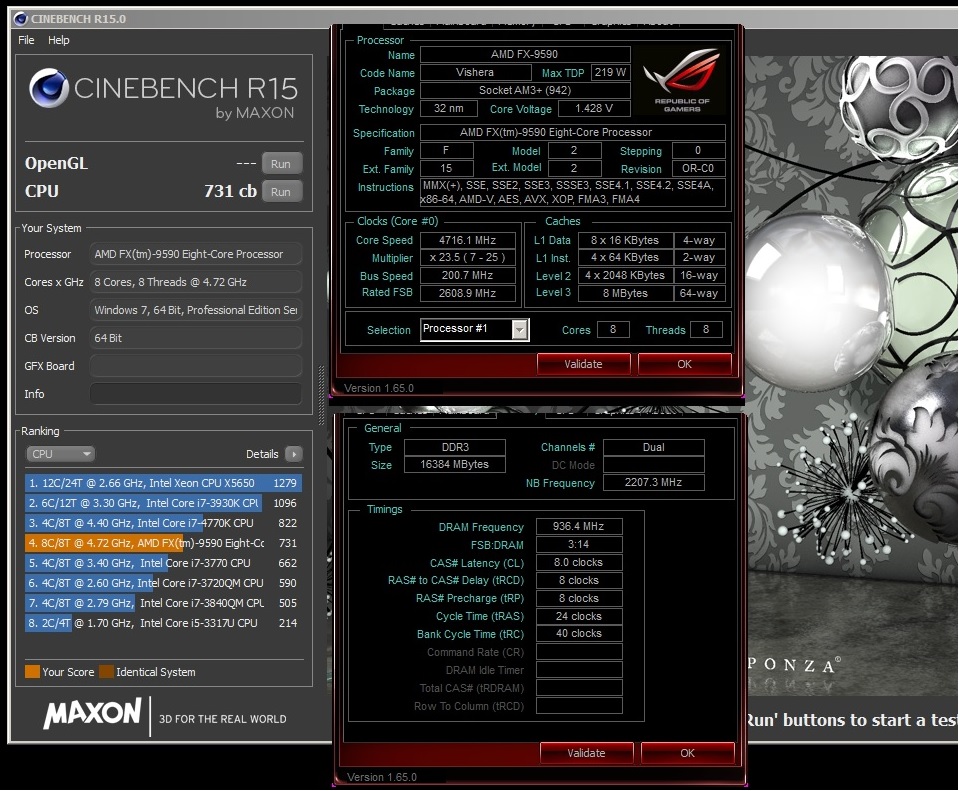The width and height of the screenshot is (959, 791).
Task: Click the Cinebench R15 sphere logo
Action: (48, 89)
